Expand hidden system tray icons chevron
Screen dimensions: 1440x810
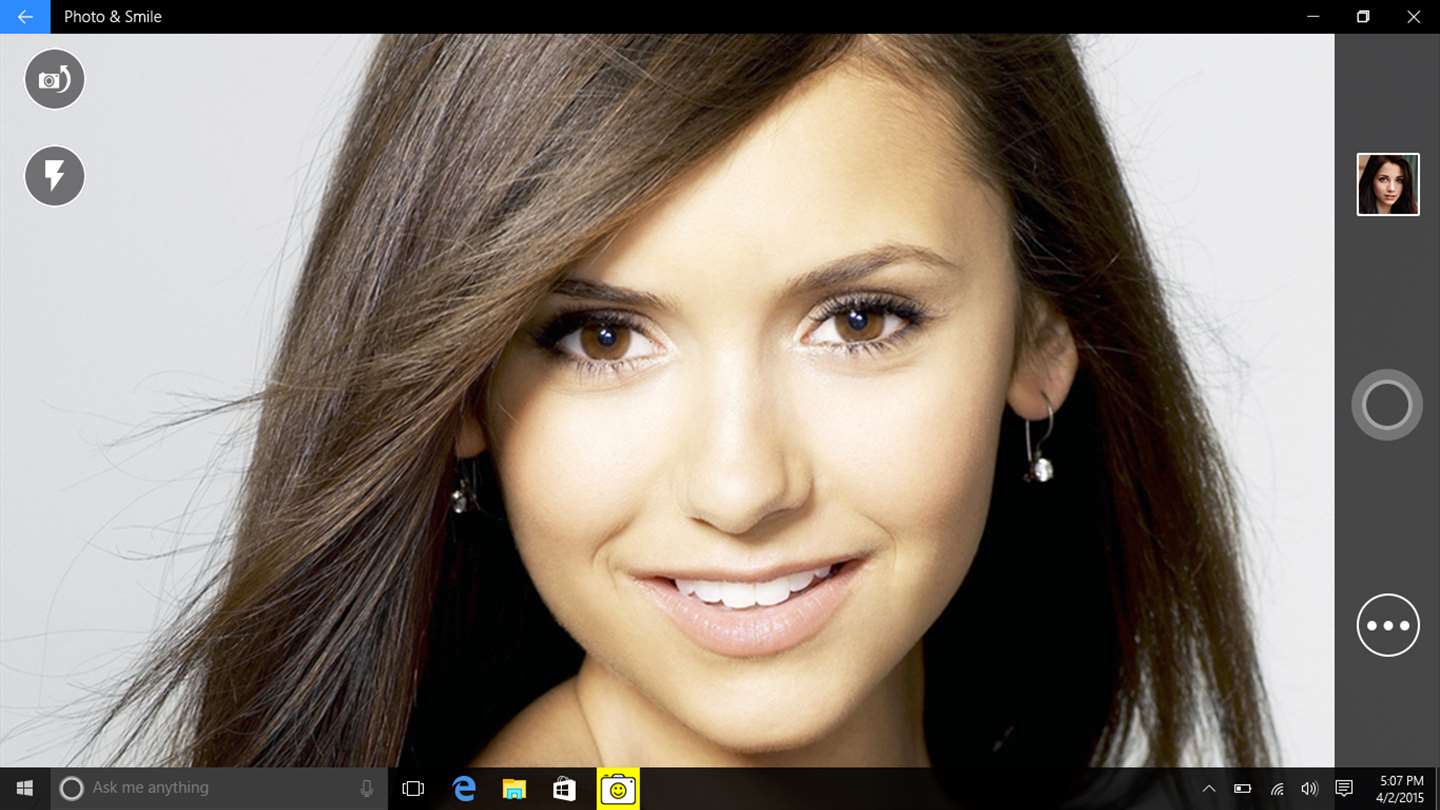pyautogui.click(x=1209, y=789)
